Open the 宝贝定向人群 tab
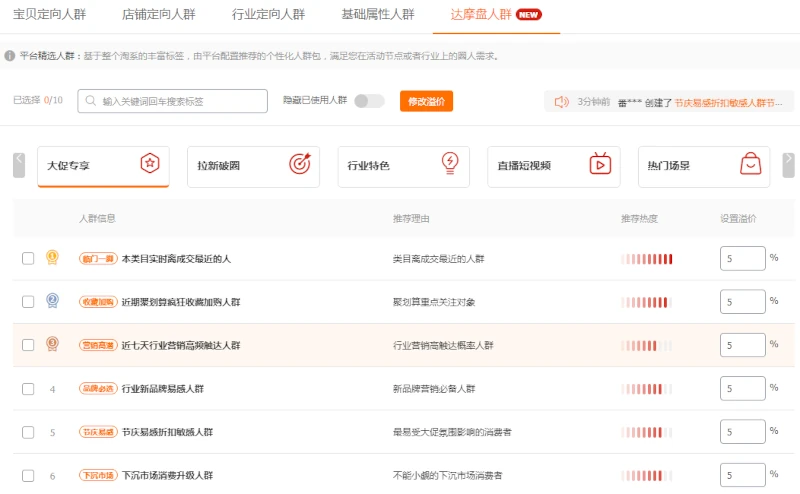The height and width of the screenshot is (494, 800). click(x=49, y=14)
